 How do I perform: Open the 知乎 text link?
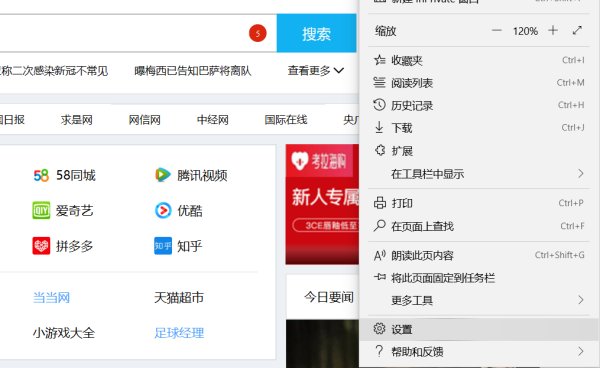[x=189, y=246]
